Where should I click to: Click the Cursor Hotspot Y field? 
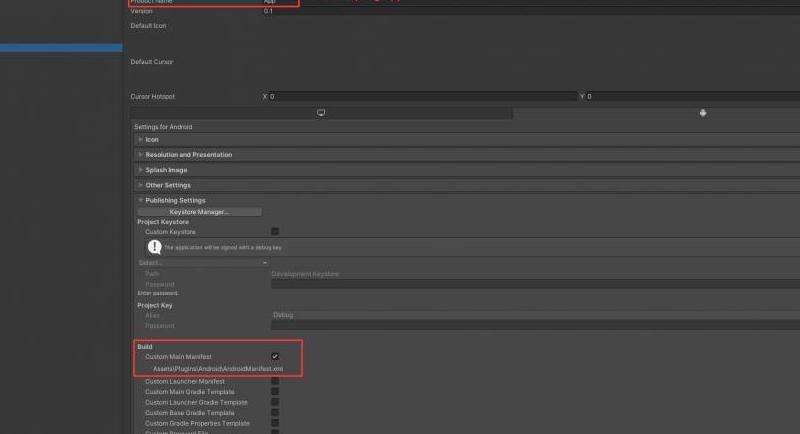point(692,97)
